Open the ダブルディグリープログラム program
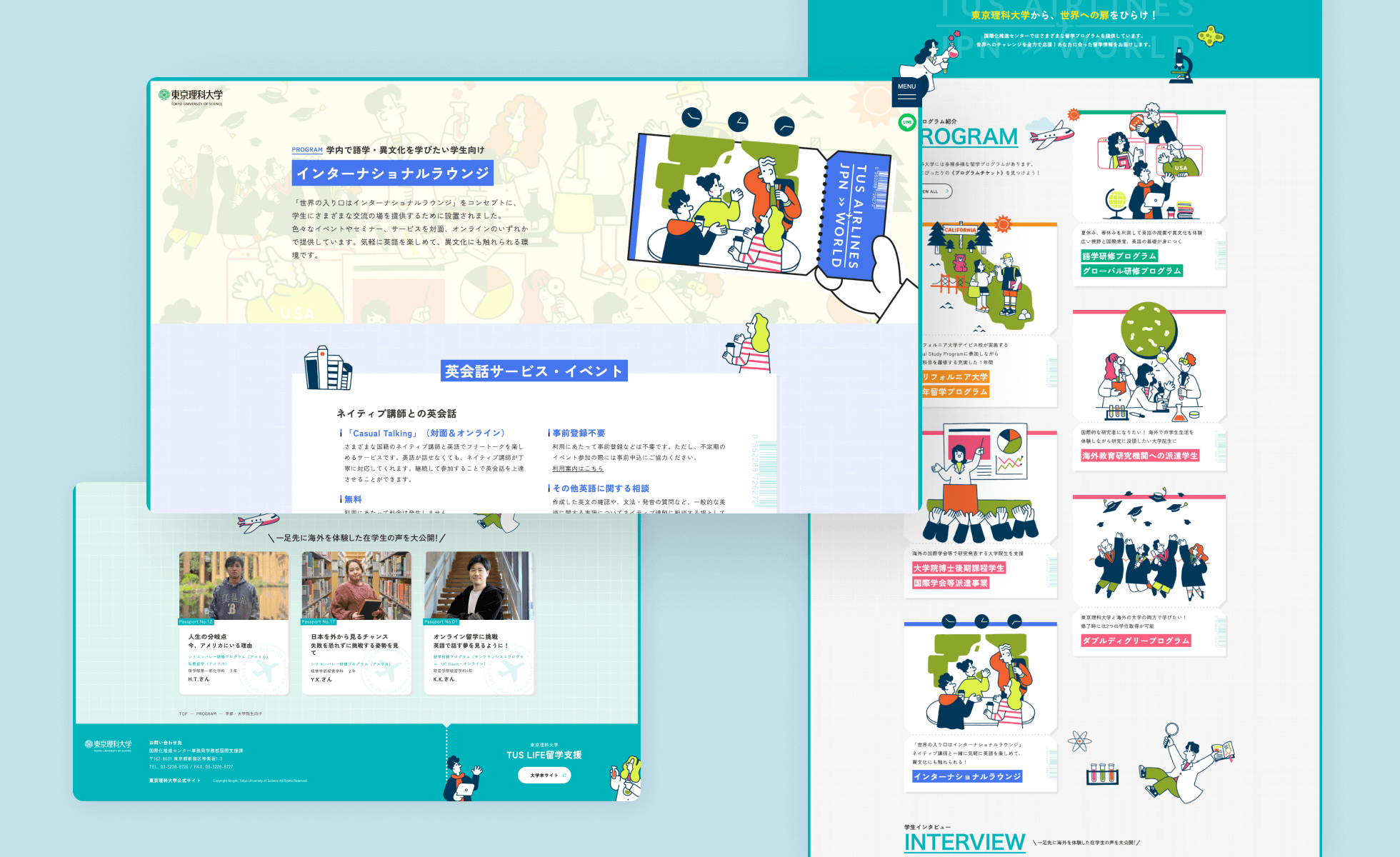The image size is (1400, 857). tap(1136, 641)
